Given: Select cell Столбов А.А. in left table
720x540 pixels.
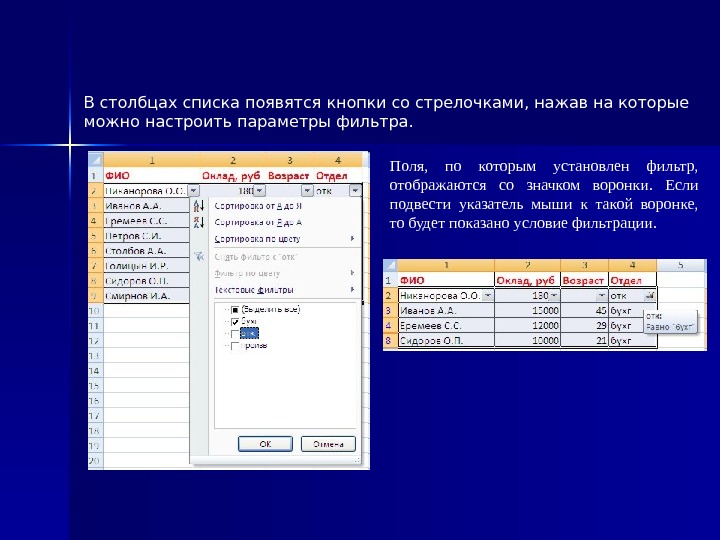Looking at the screenshot, I should pos(146,251).
